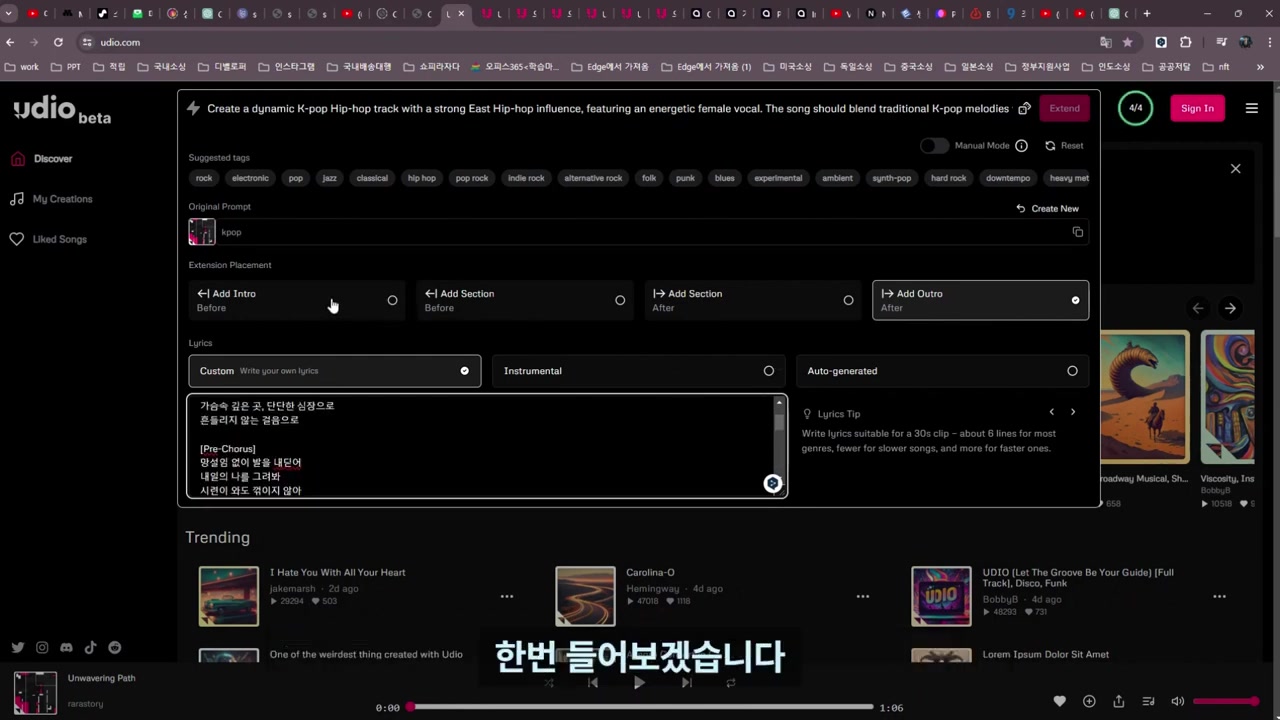Click the udio beta logo
The height and width of the screenshot is (720, 1280).
(x=62, y=110)
